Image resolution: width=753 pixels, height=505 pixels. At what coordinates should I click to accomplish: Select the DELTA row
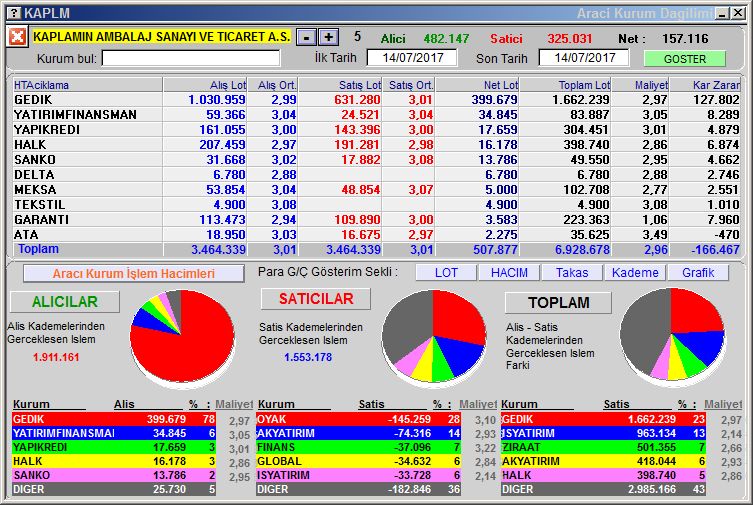point(376,175)
